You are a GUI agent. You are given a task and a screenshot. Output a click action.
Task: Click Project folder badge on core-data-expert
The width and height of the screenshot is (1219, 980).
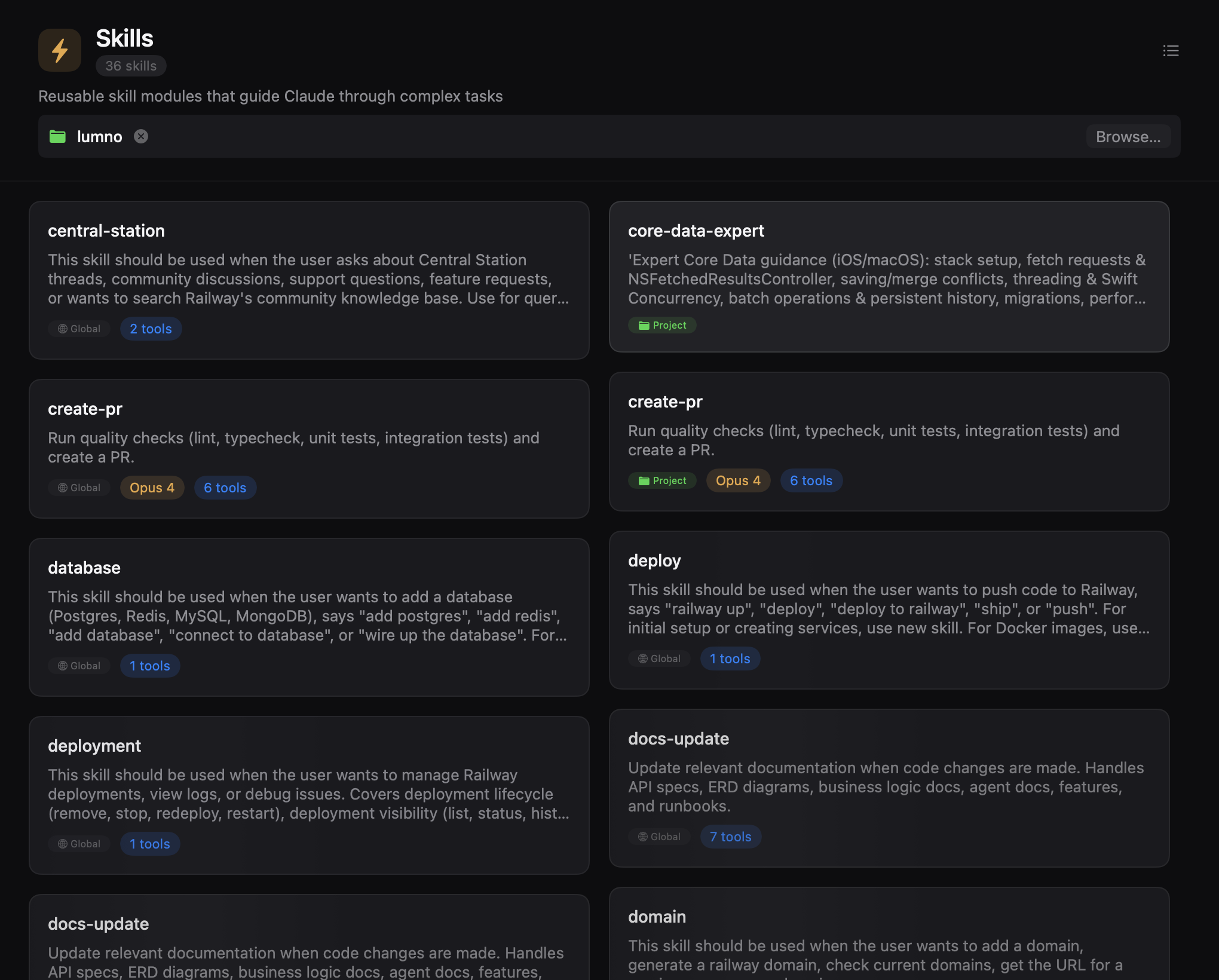coord(662,325)
